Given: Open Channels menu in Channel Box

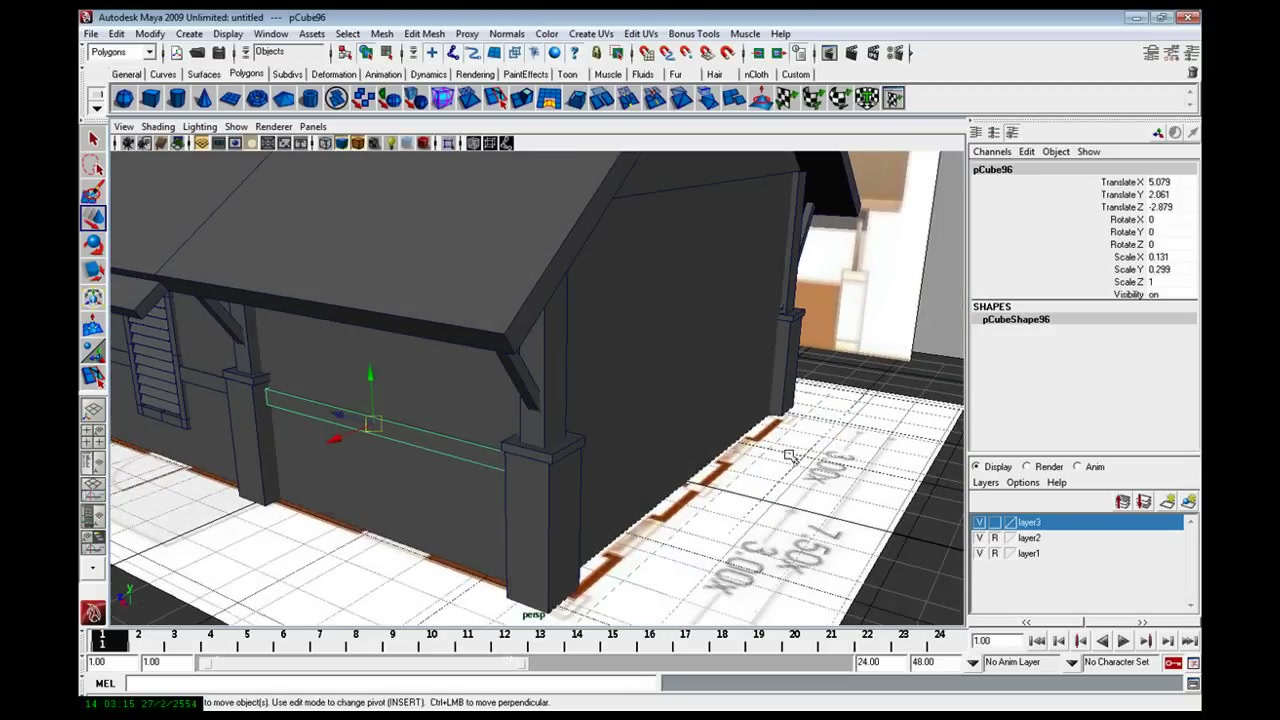Looking at the screenshot, I should 992,152.
